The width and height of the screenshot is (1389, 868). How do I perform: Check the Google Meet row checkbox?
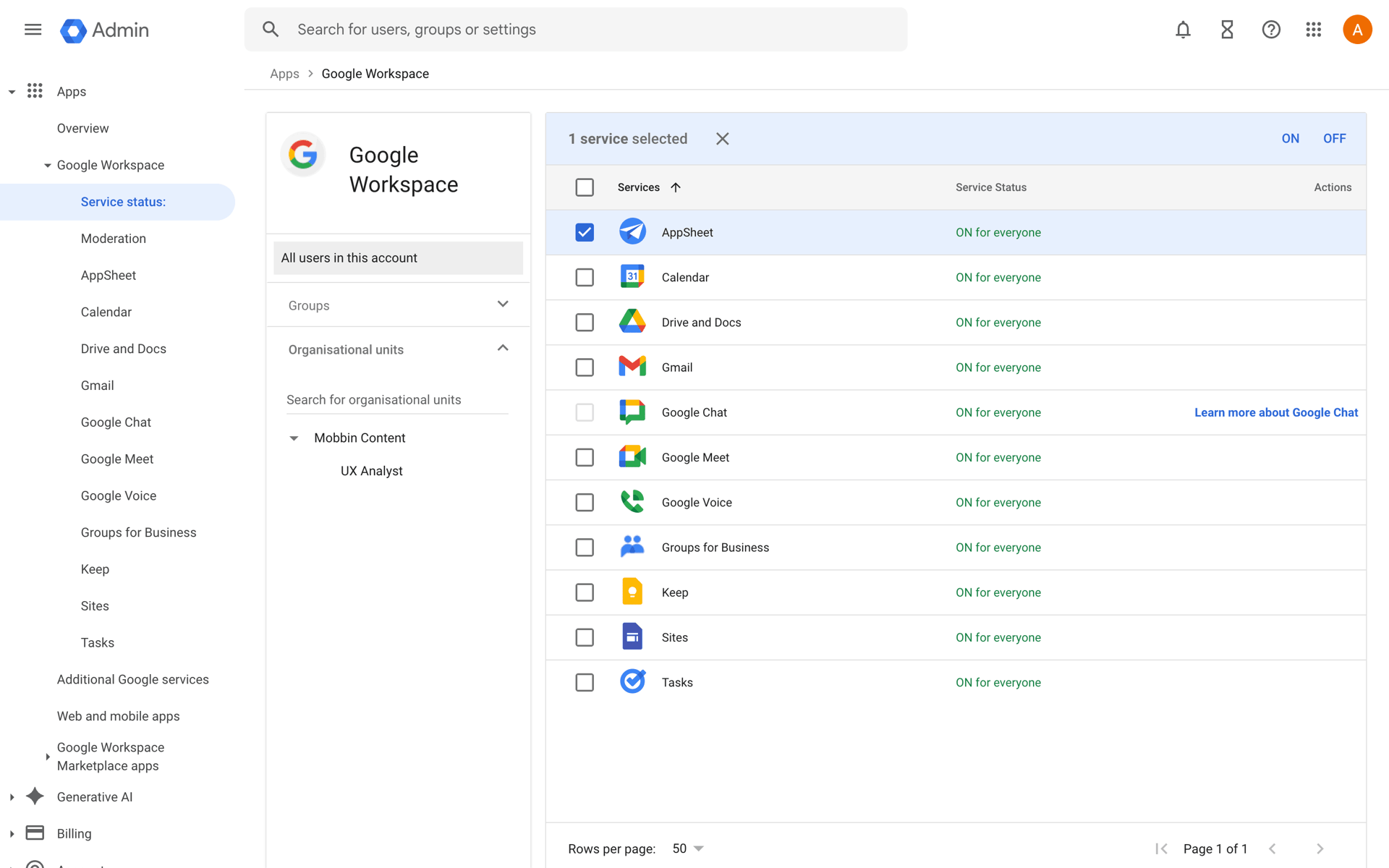[585, 457]
